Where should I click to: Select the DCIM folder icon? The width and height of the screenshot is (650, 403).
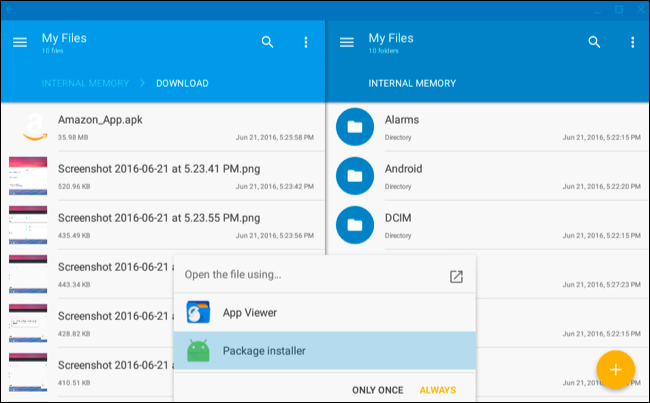click(x=355, y=225)
